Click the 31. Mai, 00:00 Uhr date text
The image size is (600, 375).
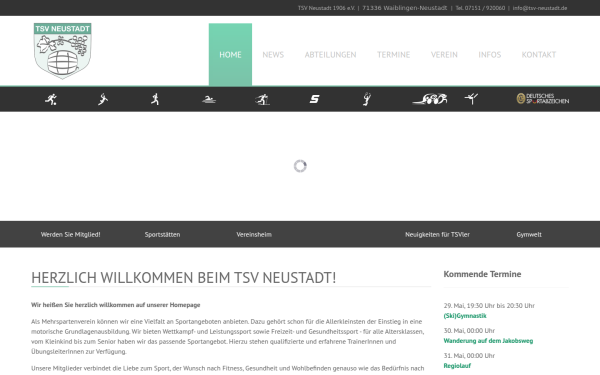pos(469,355)
